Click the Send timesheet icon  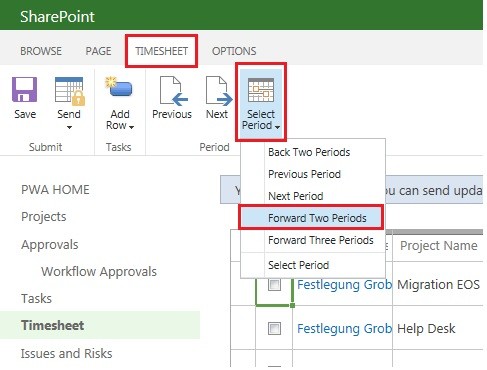(x=69, y=91)
